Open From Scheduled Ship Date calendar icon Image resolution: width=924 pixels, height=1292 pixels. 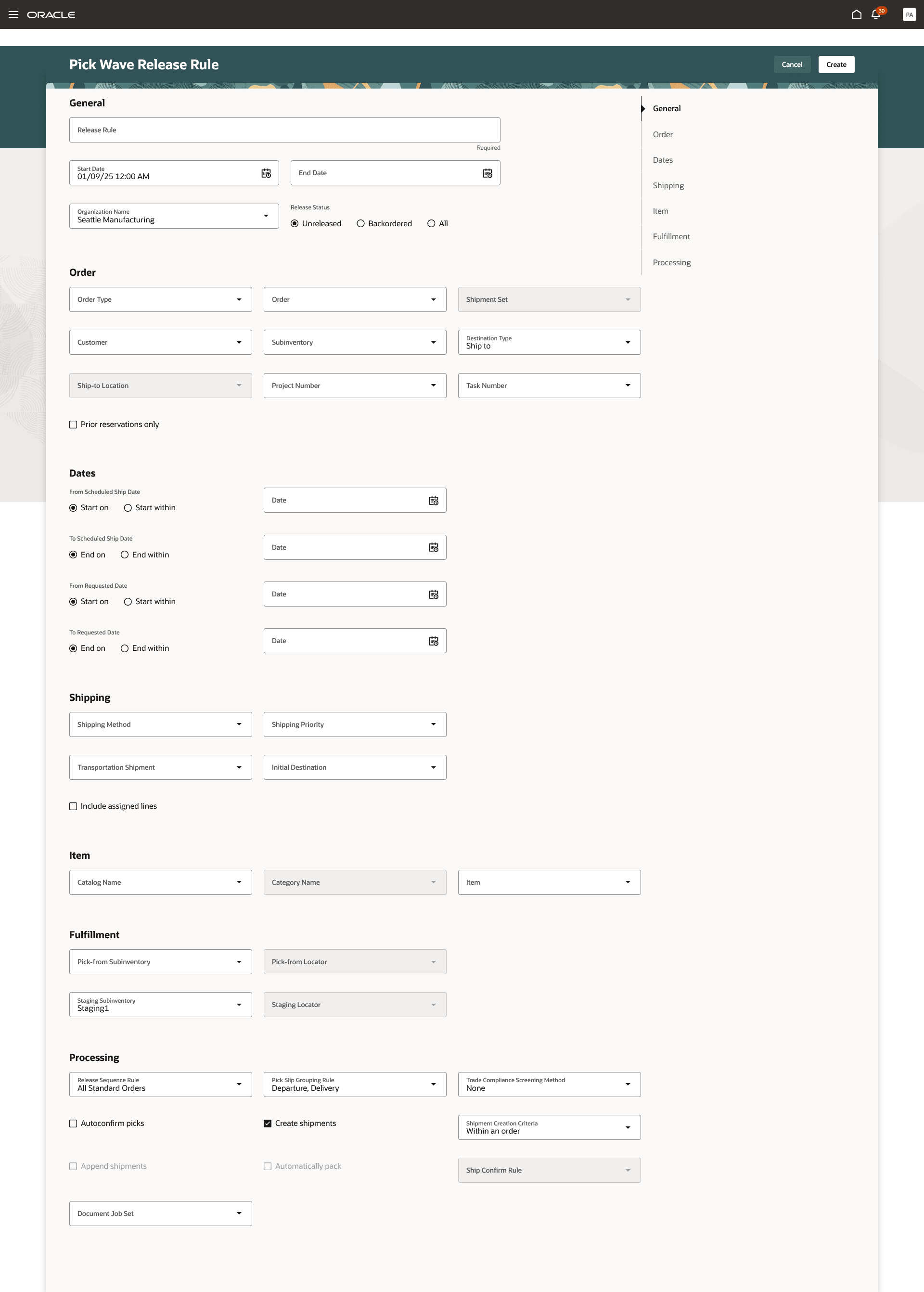433,500
